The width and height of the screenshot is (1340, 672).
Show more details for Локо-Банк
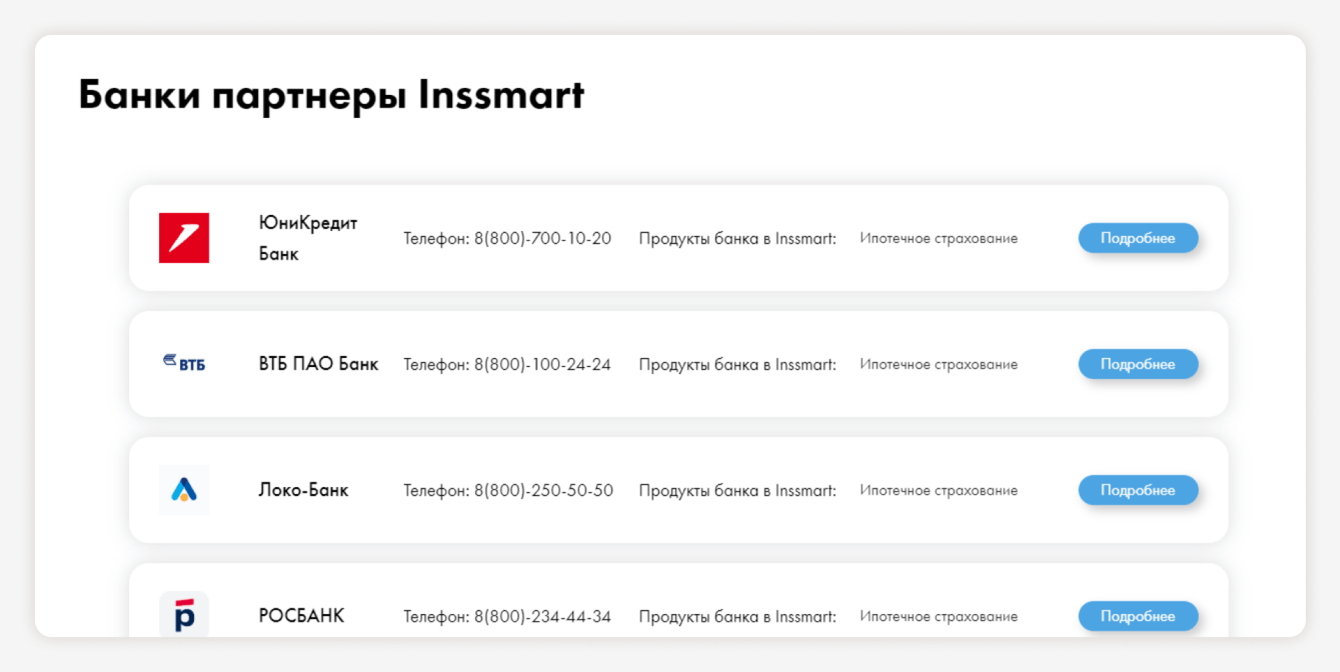pyautogui.click(x=1137, y=490)
